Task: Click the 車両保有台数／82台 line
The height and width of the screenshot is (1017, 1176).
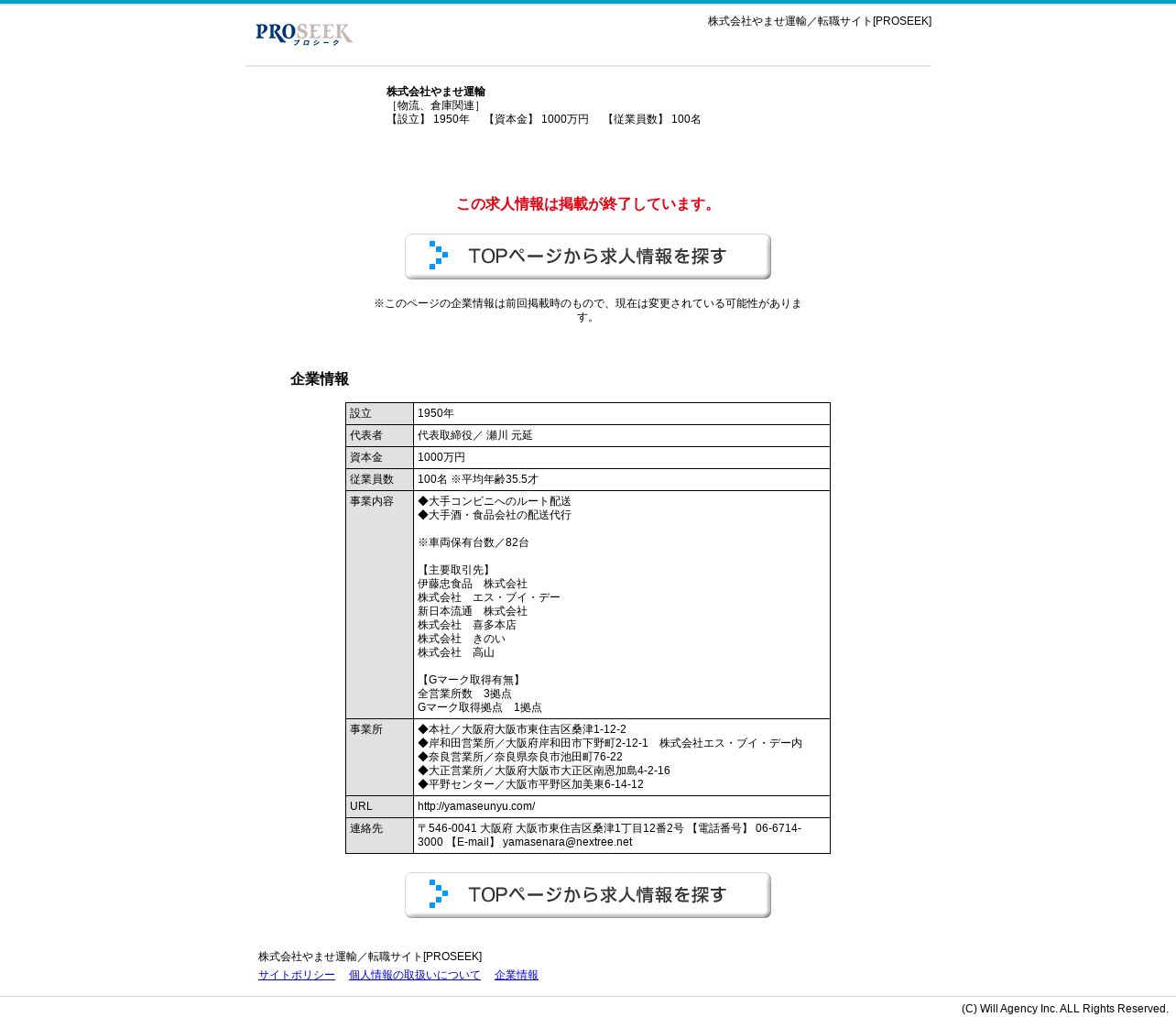Action: pos(474,542)
